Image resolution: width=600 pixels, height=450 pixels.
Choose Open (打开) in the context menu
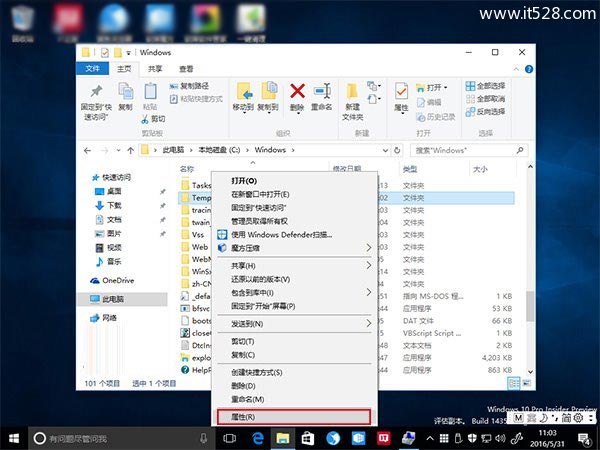294,181
